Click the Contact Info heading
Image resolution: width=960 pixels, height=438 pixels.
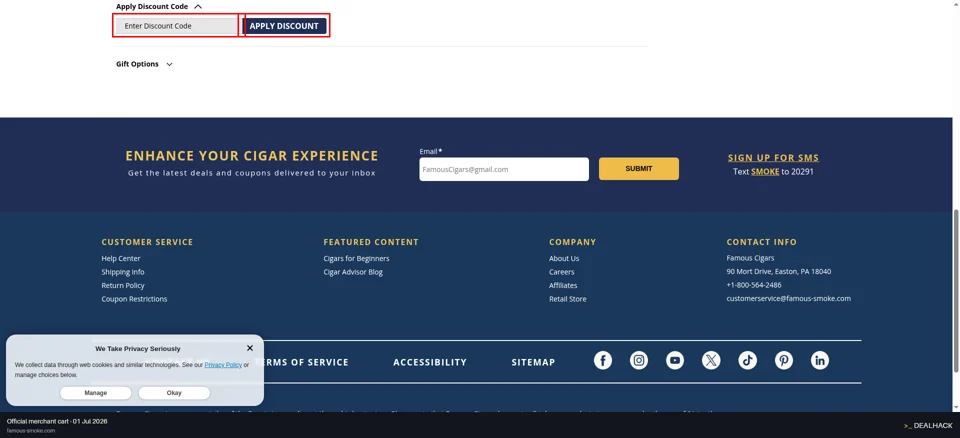[762, 242]
